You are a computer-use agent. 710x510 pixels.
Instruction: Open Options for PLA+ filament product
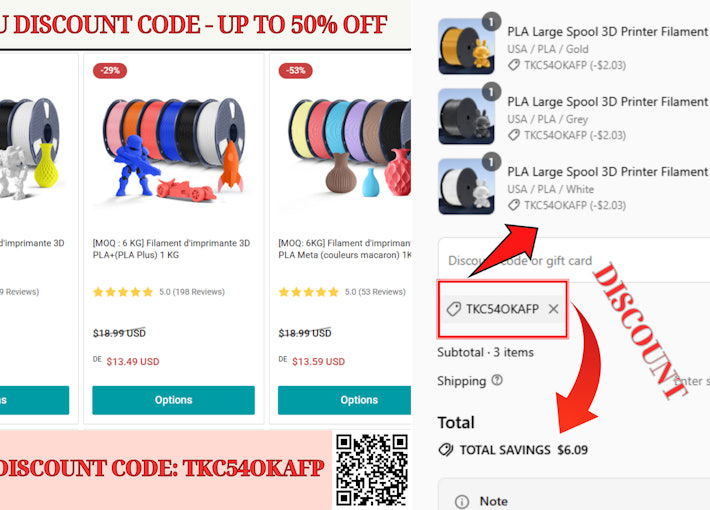click(173, 400)
